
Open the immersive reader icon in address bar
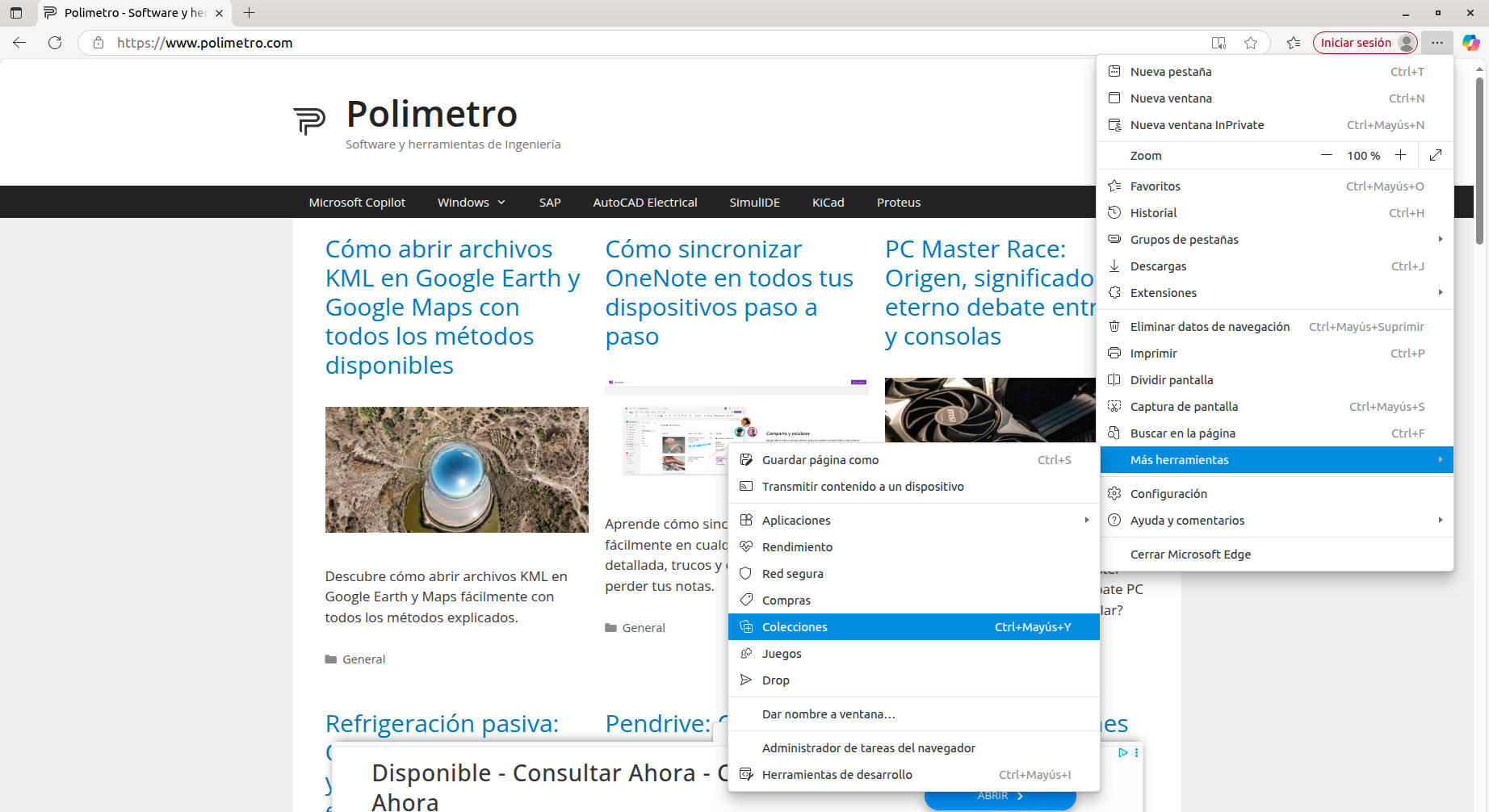coord(1218,43)
